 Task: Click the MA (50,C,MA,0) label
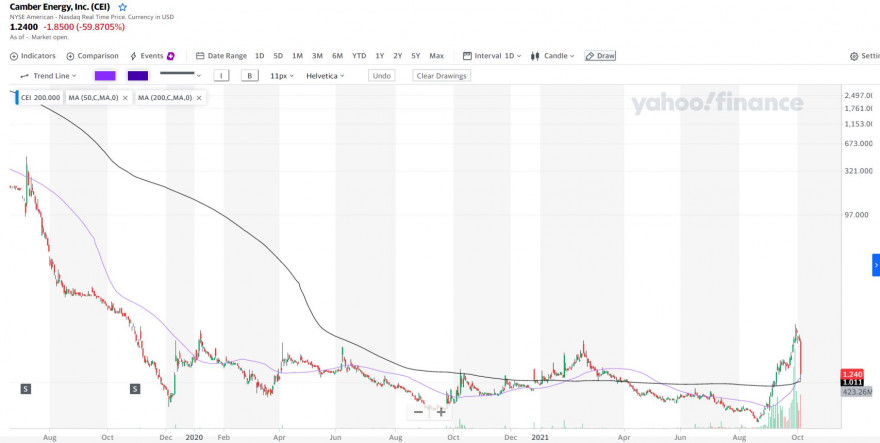pyautogui.click(x=93, y=98)
